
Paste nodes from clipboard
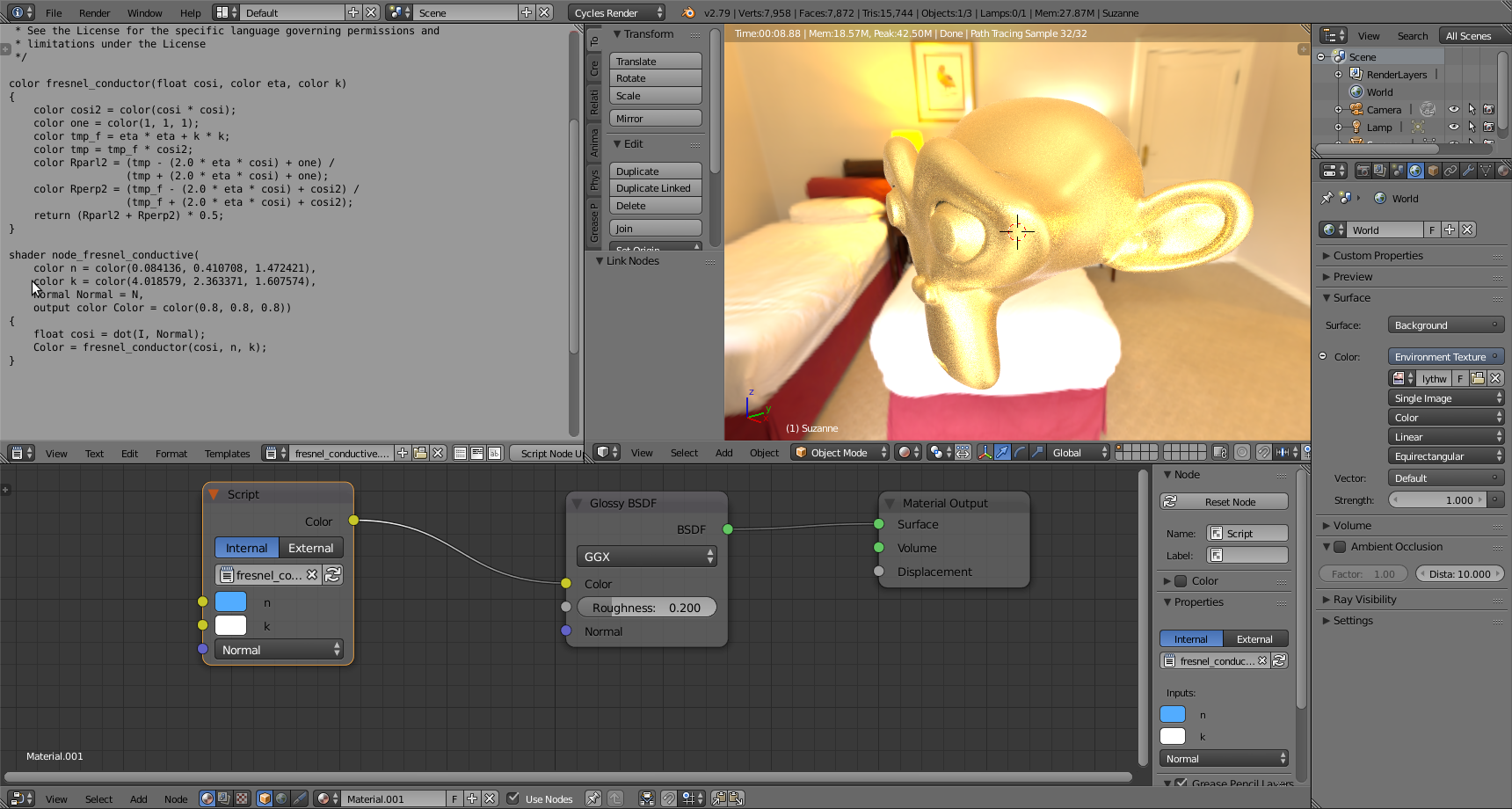point(736,798)
